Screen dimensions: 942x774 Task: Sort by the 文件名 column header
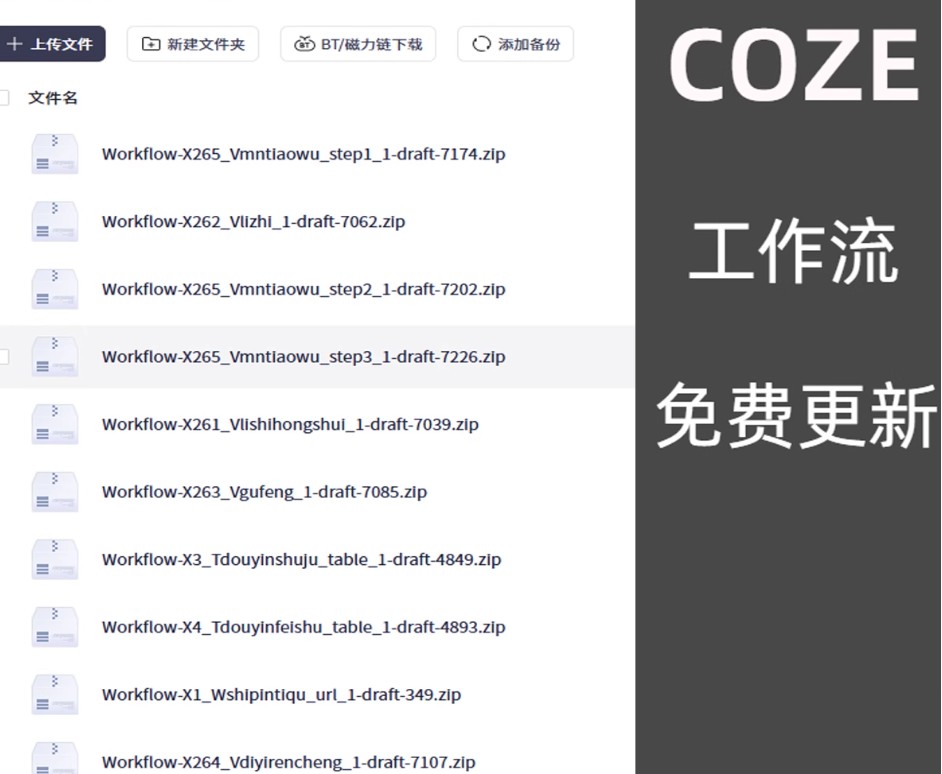(x=53, y=98)
